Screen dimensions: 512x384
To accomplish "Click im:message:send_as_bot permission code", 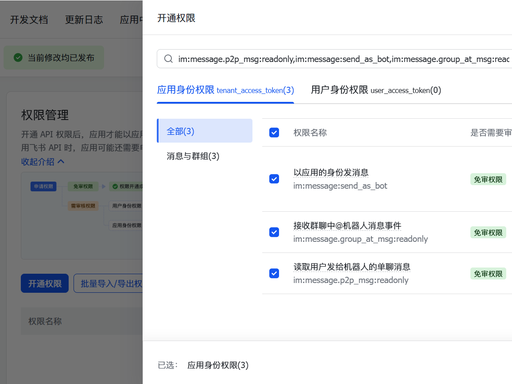I will tap(340, 186).
